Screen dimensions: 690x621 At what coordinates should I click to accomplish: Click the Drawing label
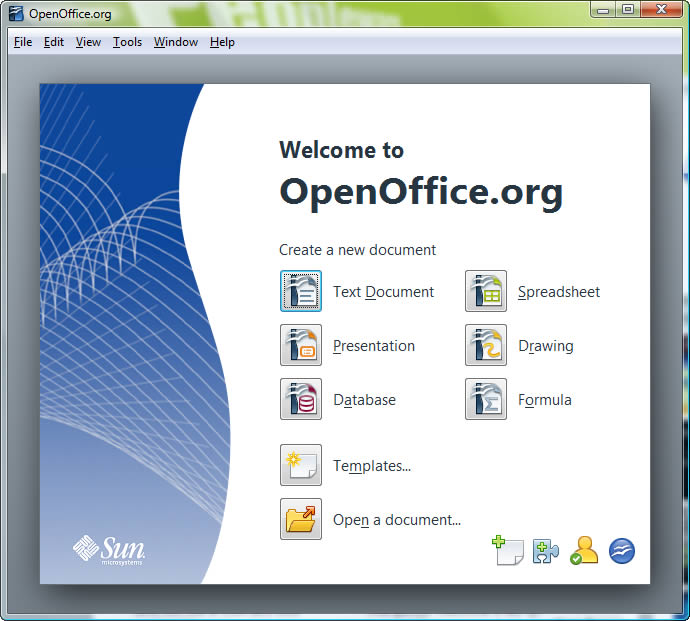click(x=546, y=346)
